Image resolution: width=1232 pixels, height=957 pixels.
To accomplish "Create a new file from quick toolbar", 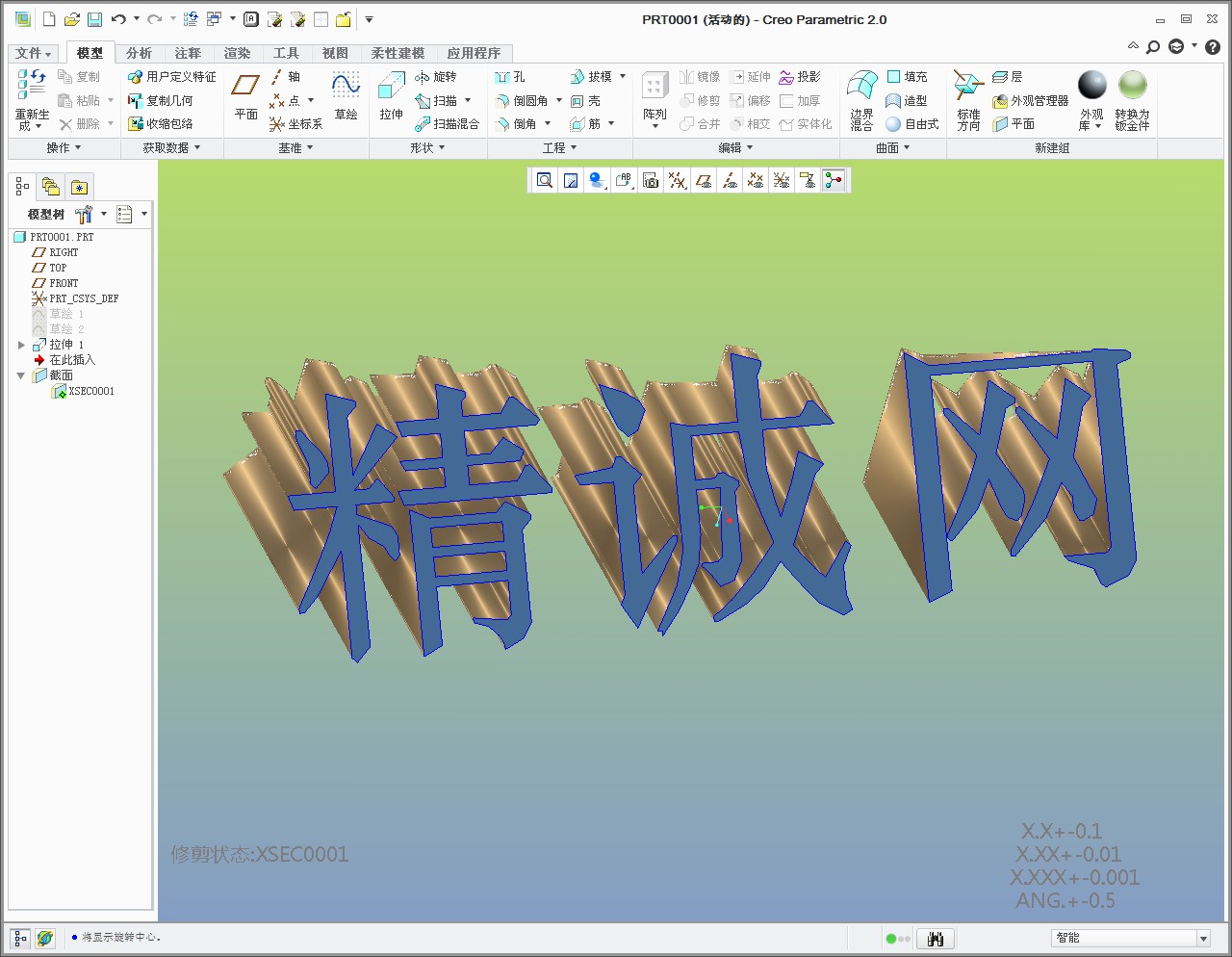I will pyautogui.click(x=49, y=19).
